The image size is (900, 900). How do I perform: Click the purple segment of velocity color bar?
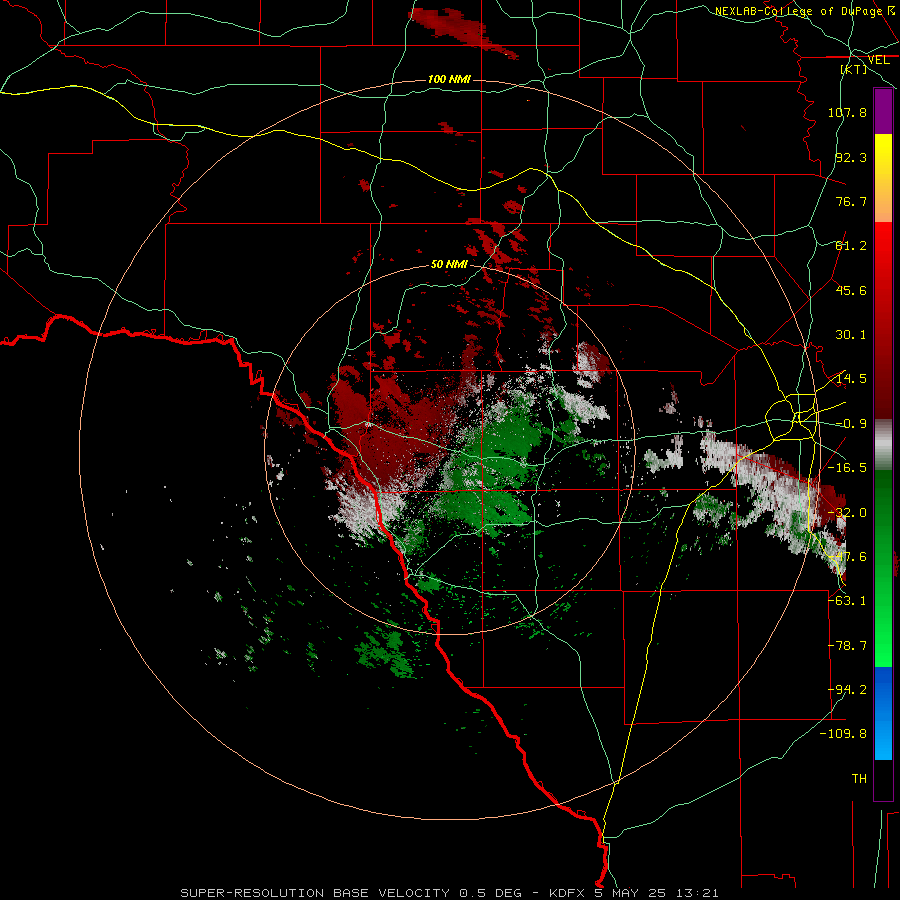883,112
